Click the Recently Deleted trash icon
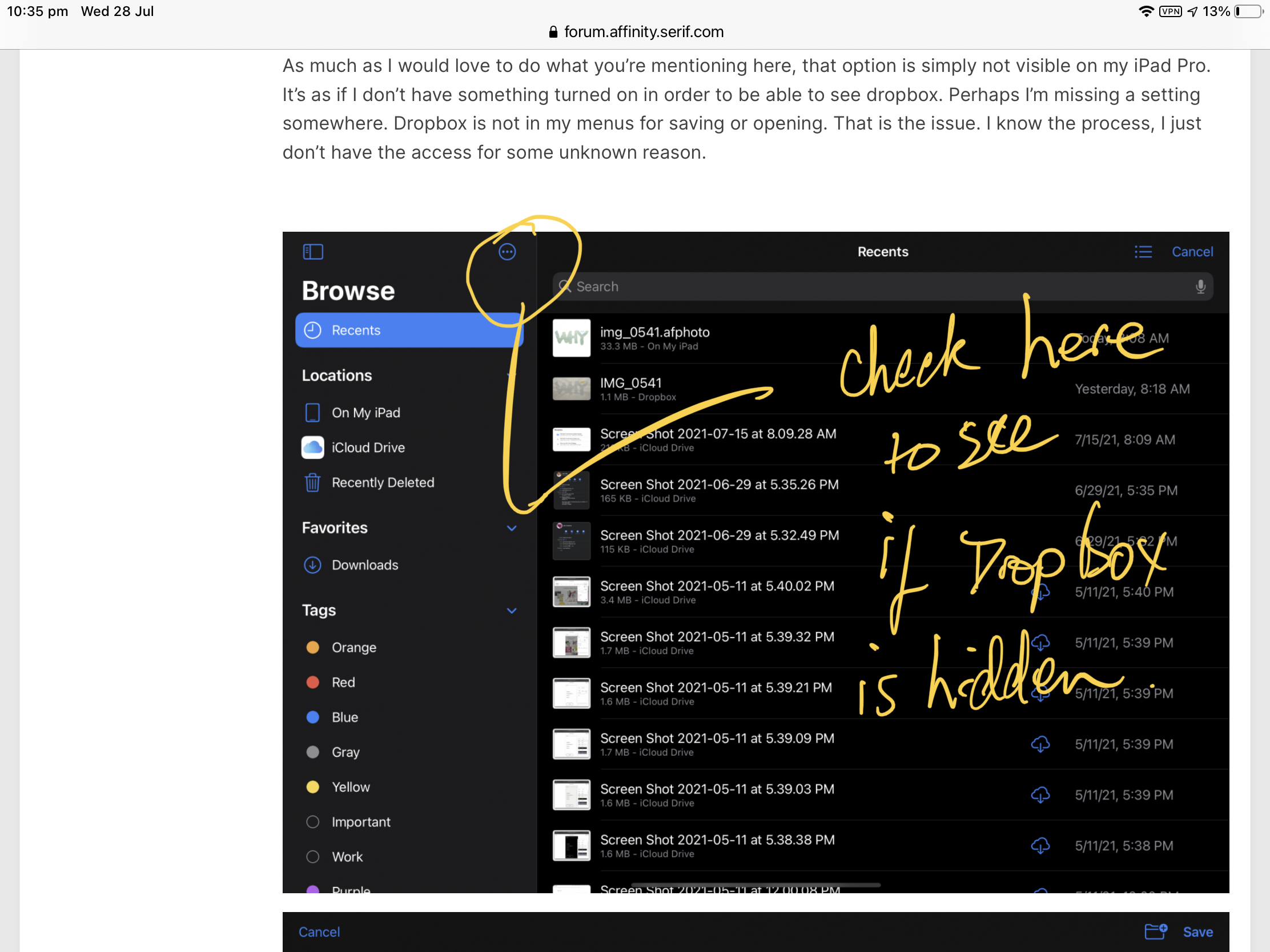The width and height of the screenshot is (1270, 952). pos(312,482)
